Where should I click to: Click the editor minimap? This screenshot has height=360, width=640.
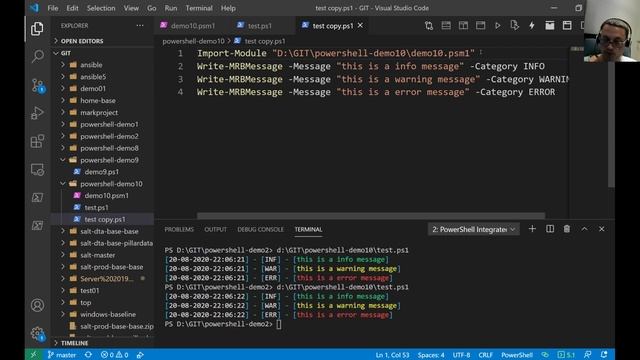click(x=576, y=49)
